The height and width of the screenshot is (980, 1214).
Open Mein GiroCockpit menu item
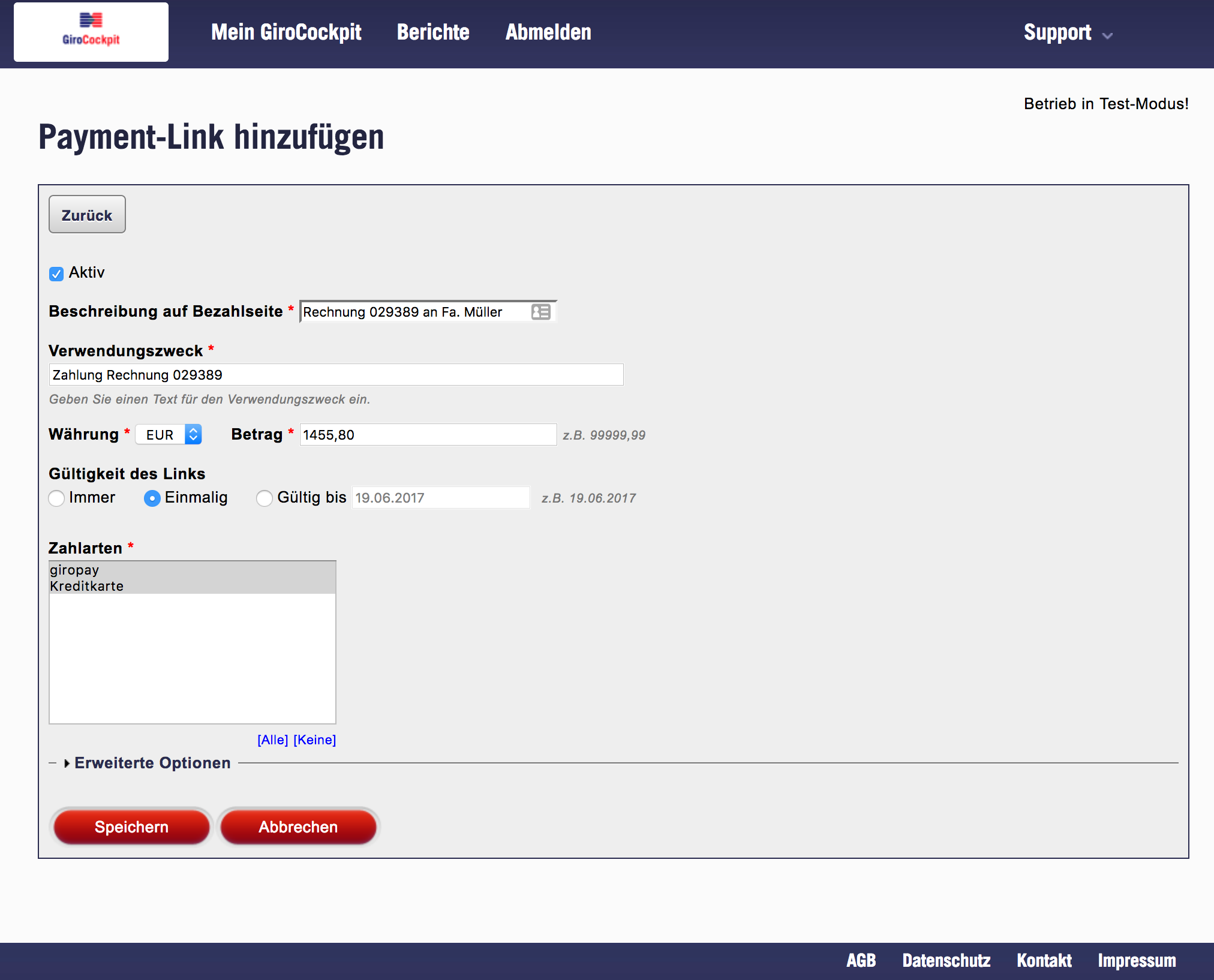point(286,32)
